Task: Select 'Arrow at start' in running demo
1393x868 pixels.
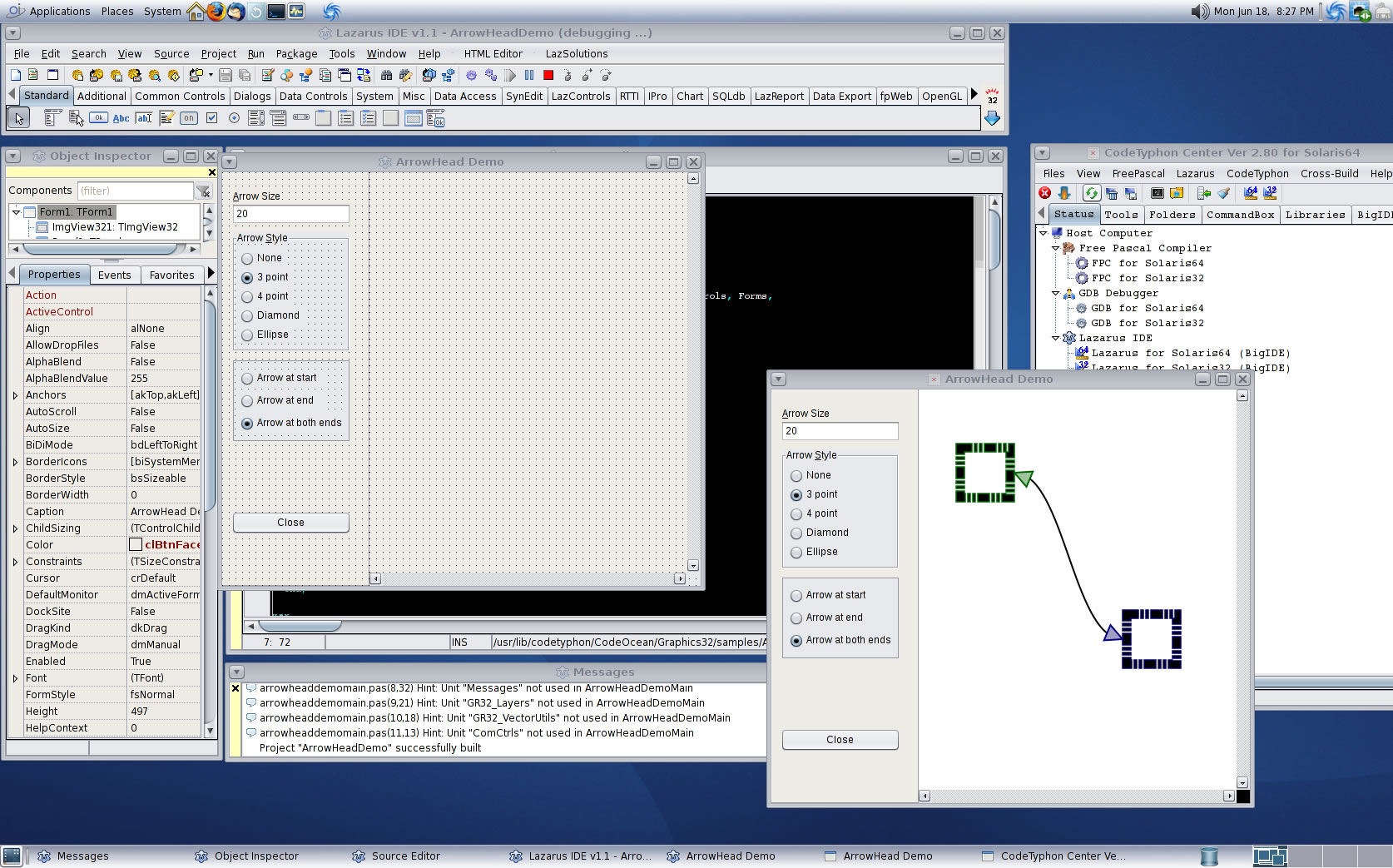Action: point(796,596)
